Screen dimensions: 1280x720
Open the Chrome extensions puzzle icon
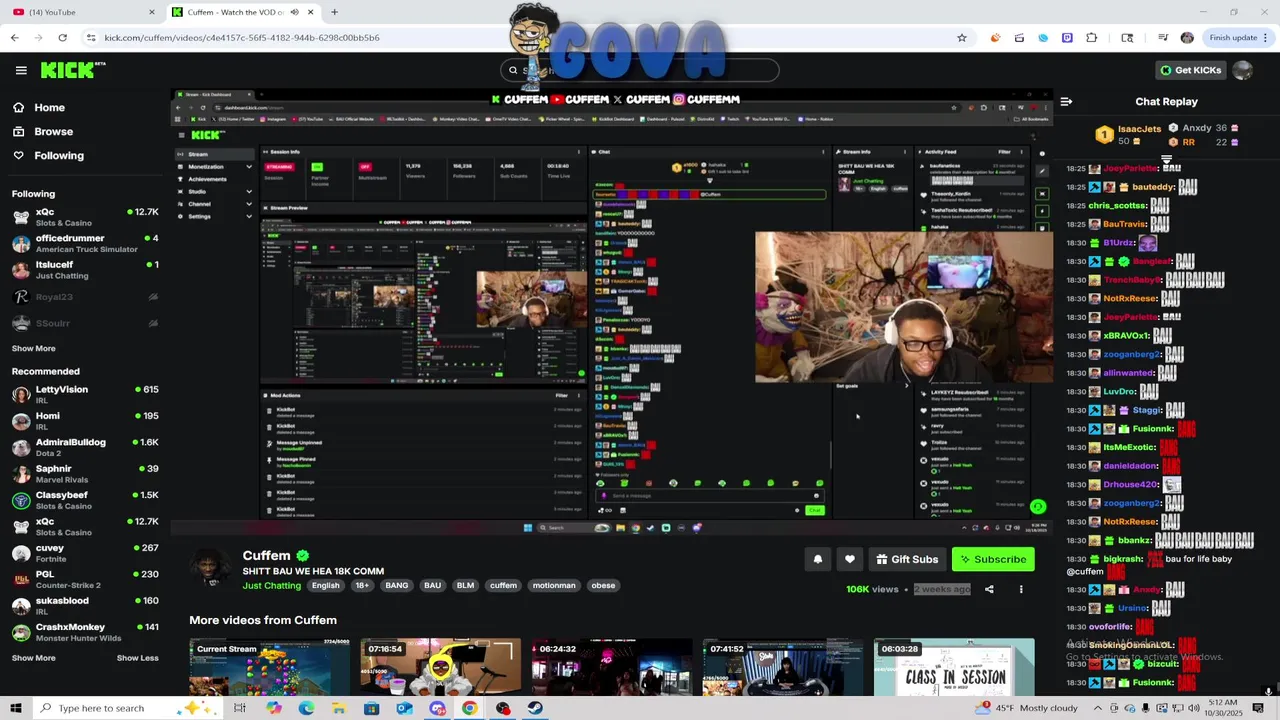(x=1091, y=38)
